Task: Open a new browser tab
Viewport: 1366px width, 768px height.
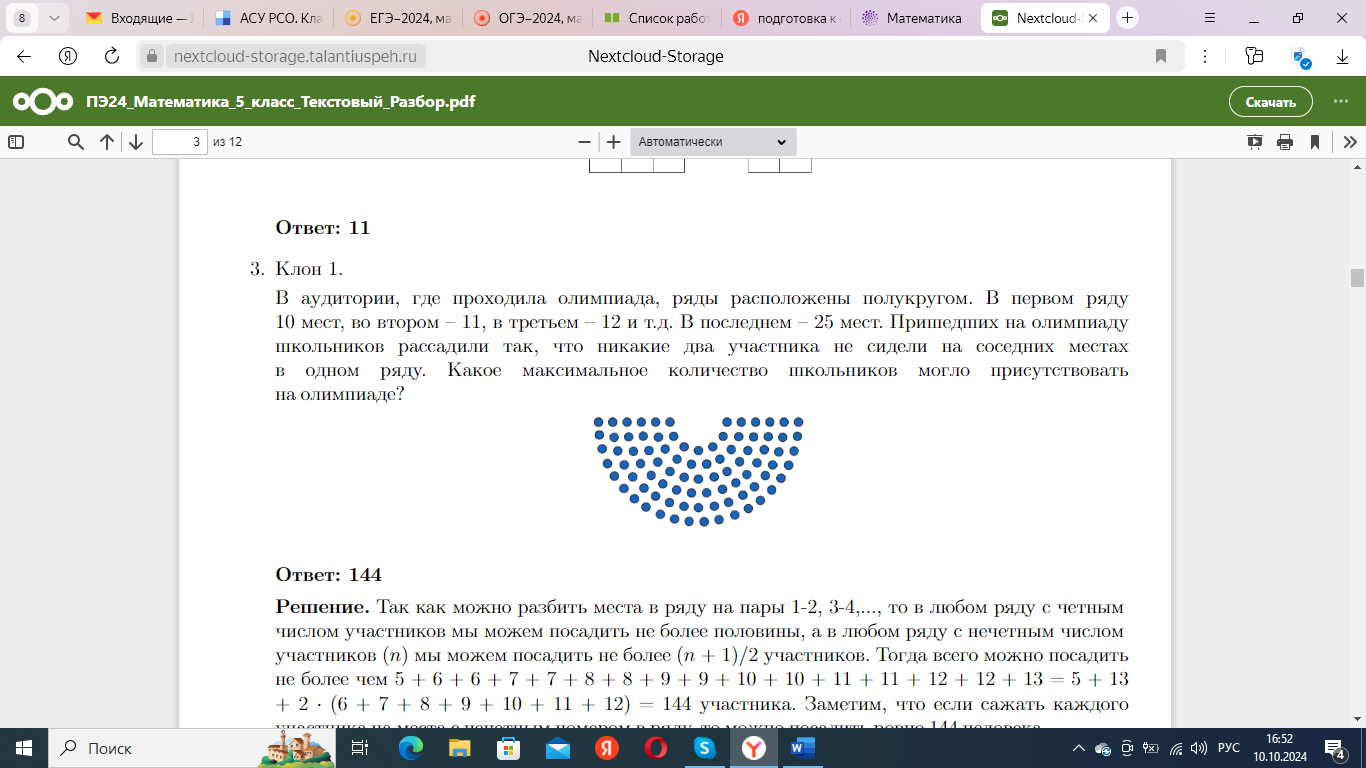Action: (1128, 18)
